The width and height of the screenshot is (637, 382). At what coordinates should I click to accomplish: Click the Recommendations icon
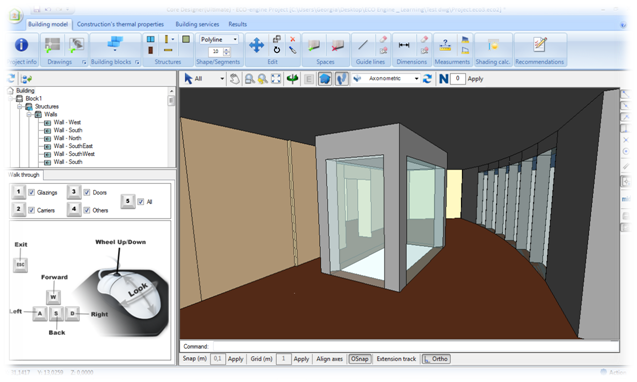(x=540, y=44)
